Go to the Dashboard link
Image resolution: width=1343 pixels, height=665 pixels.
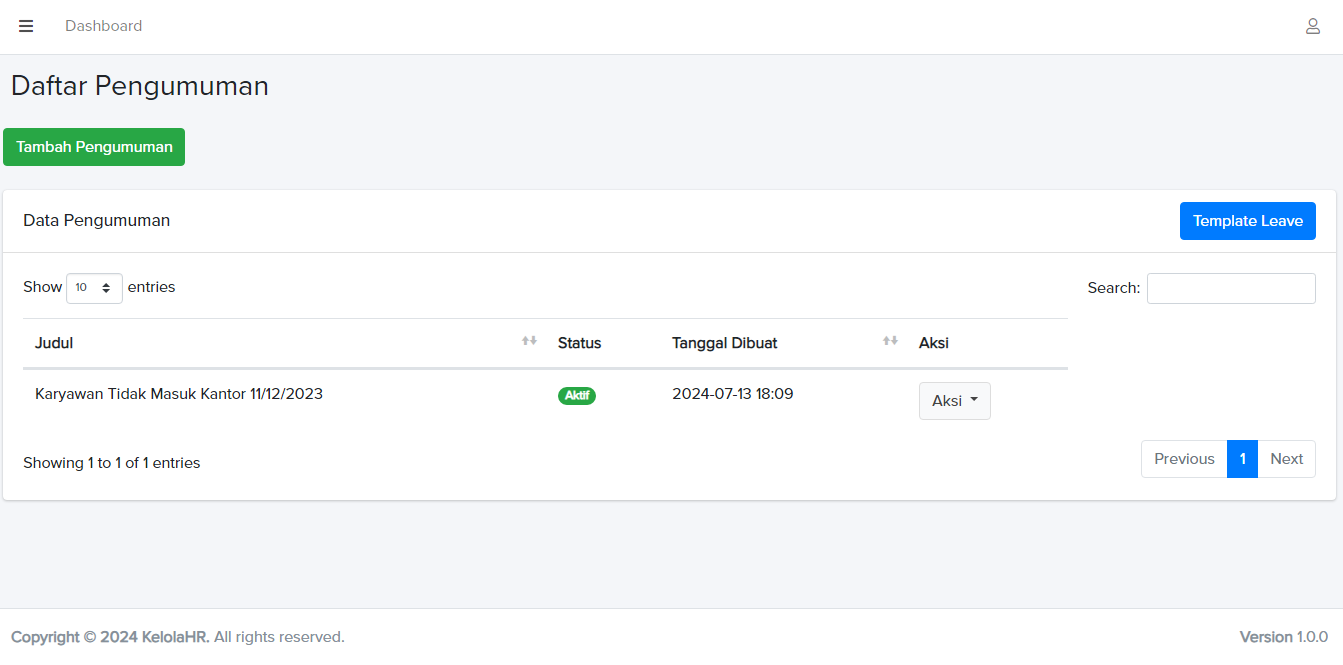click(103, 26)
